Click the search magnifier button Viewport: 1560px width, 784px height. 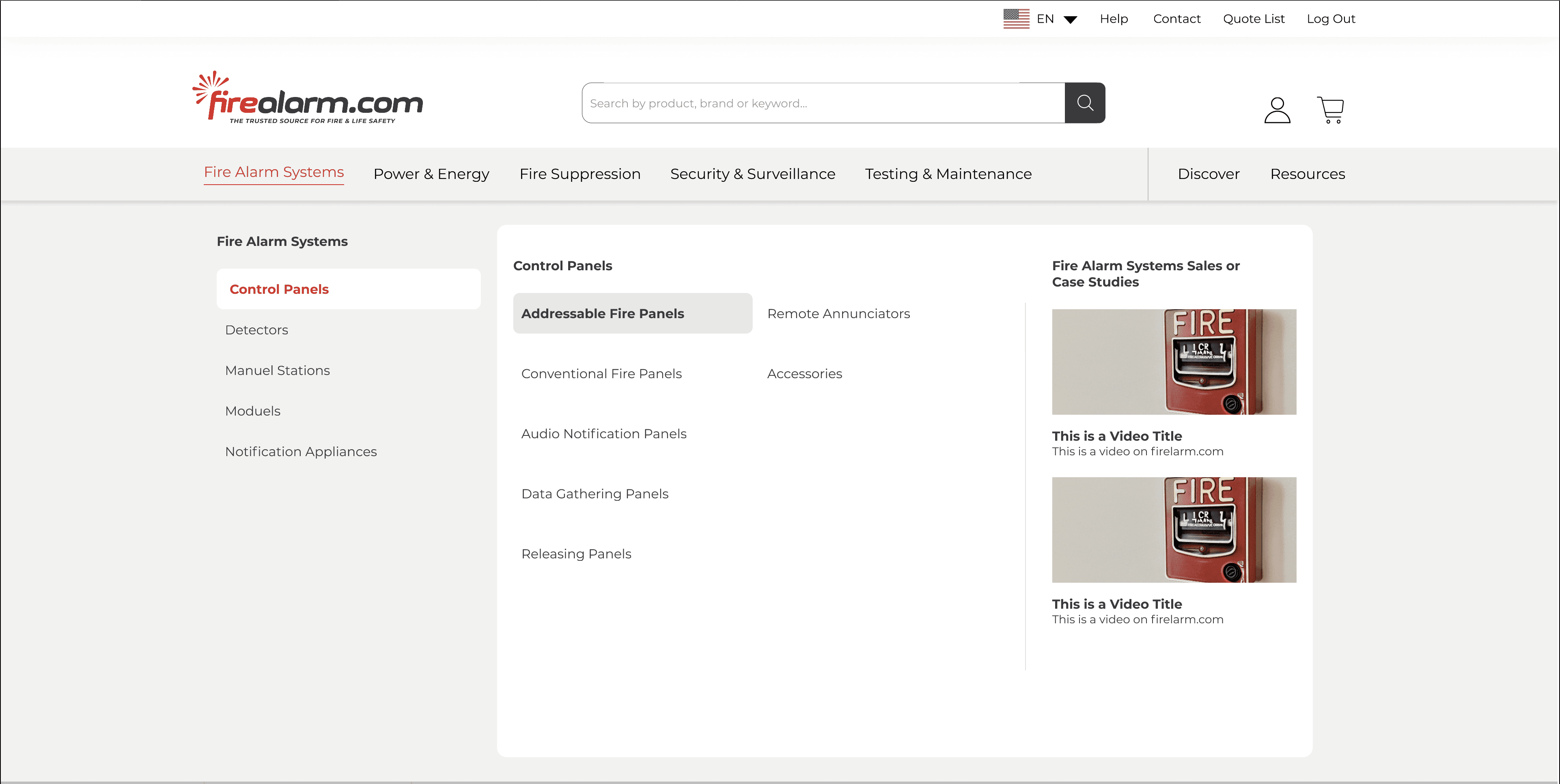tap(1085, 103)
